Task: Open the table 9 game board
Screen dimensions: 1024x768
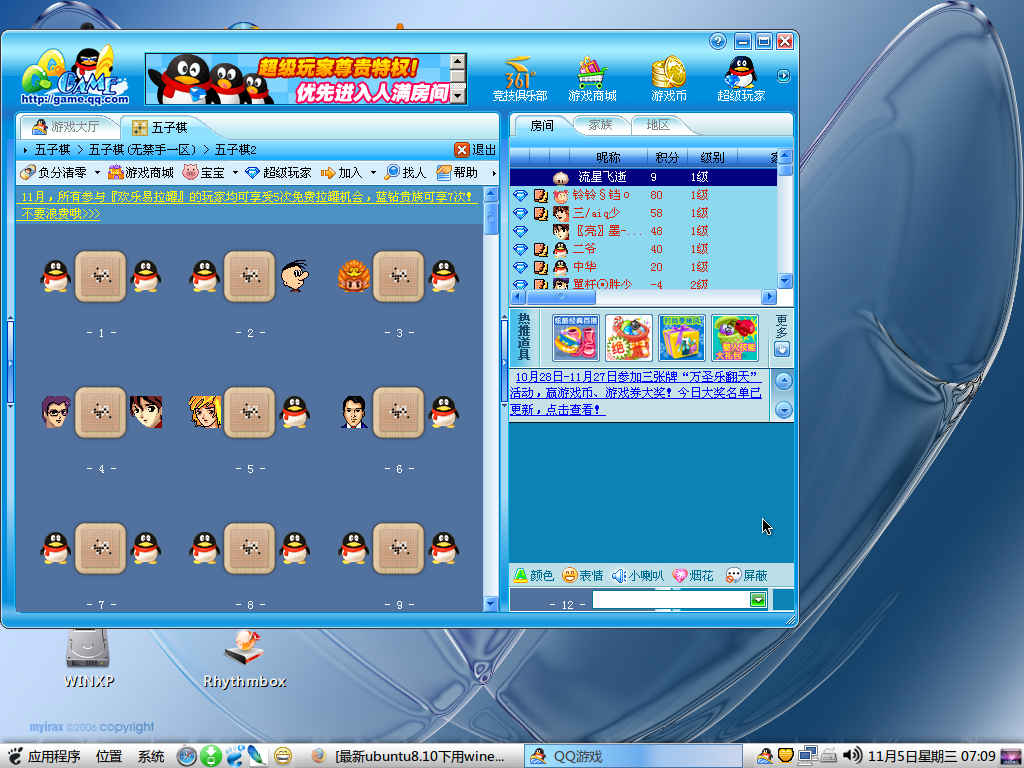Action: [398, 548]
